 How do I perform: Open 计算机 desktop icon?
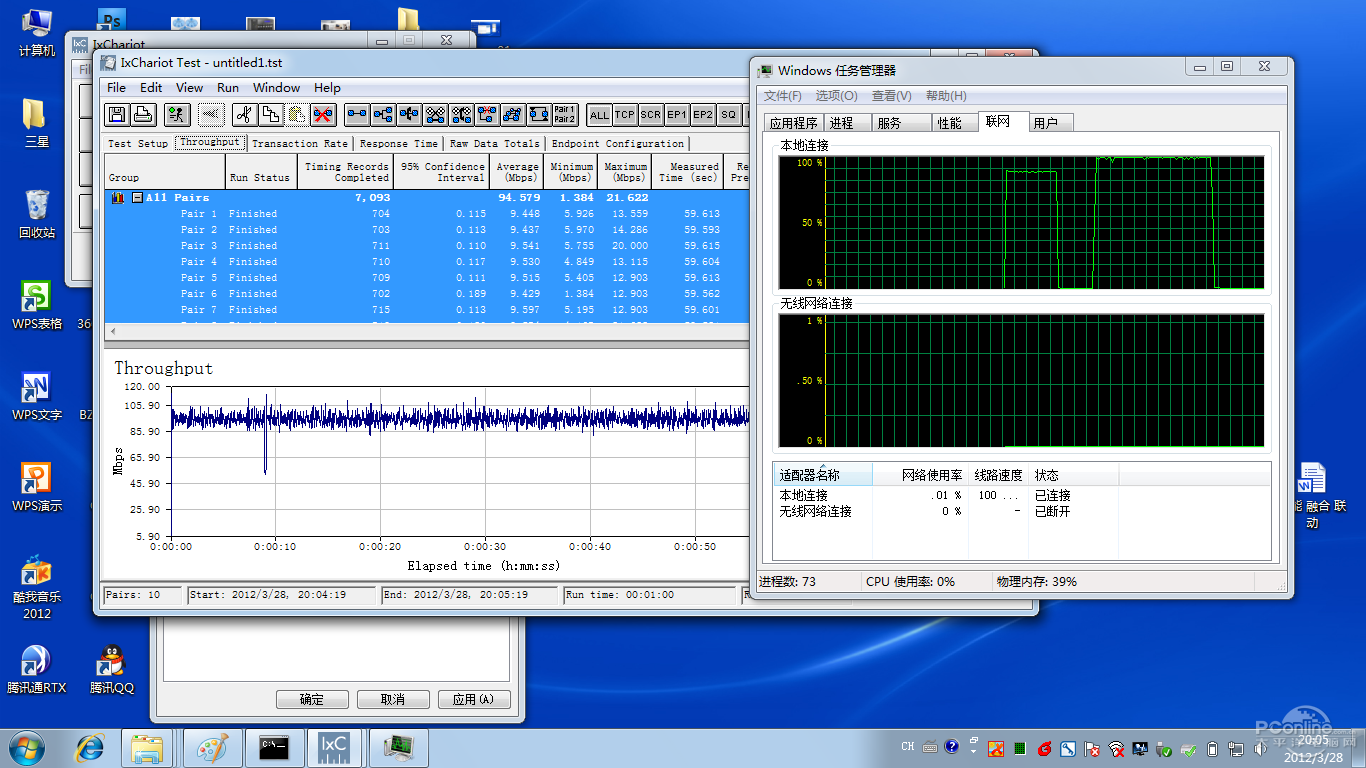[37, 32]
